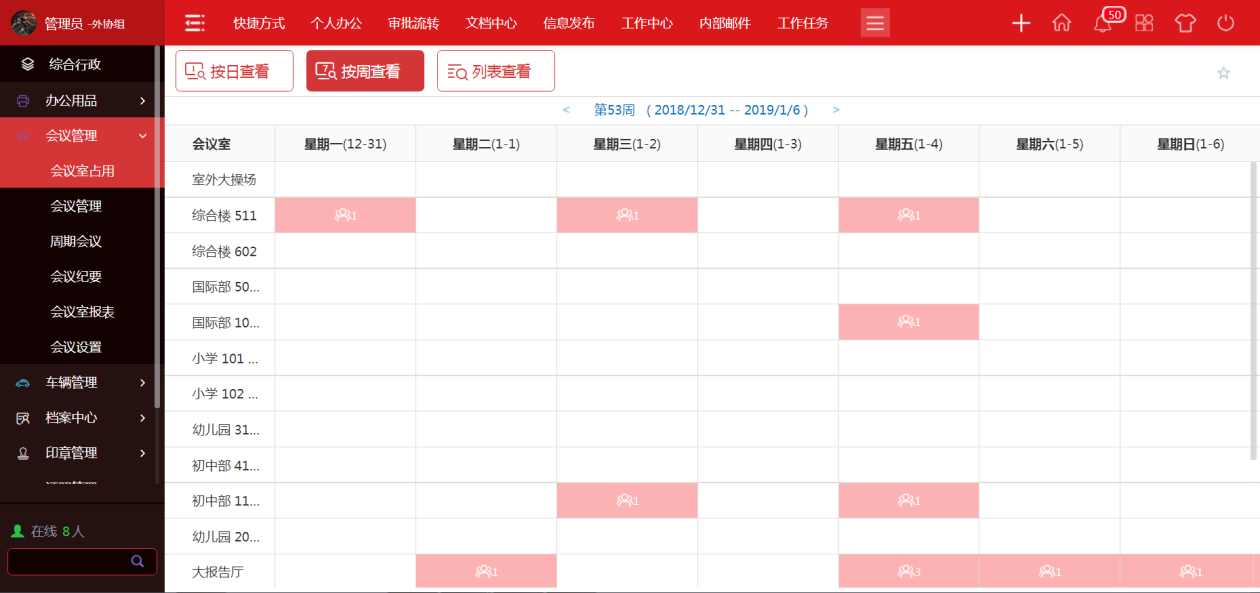The height and width of the screenshot is (593, 1260).
Task: Favorite this page with star icon
Action: (x=1223, y=72)
